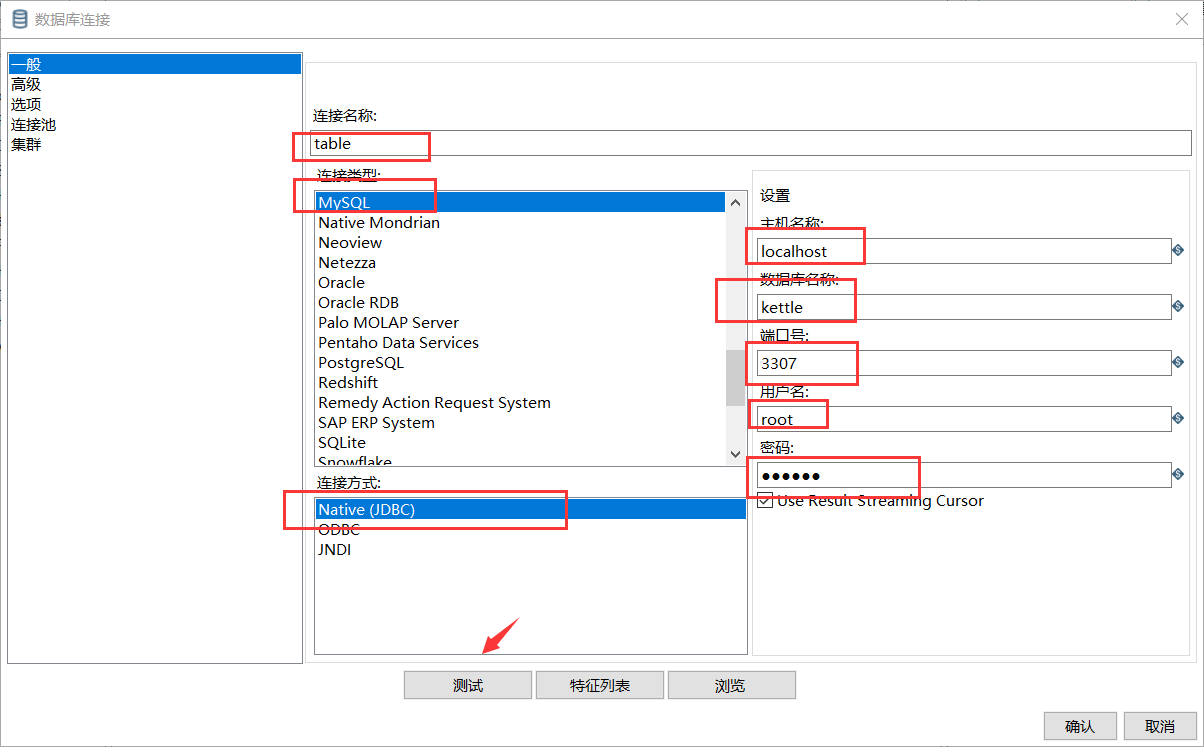The image size is (1204, 747).
Task: Click the connection name field containing table
Action: click(x=751, y=143)
